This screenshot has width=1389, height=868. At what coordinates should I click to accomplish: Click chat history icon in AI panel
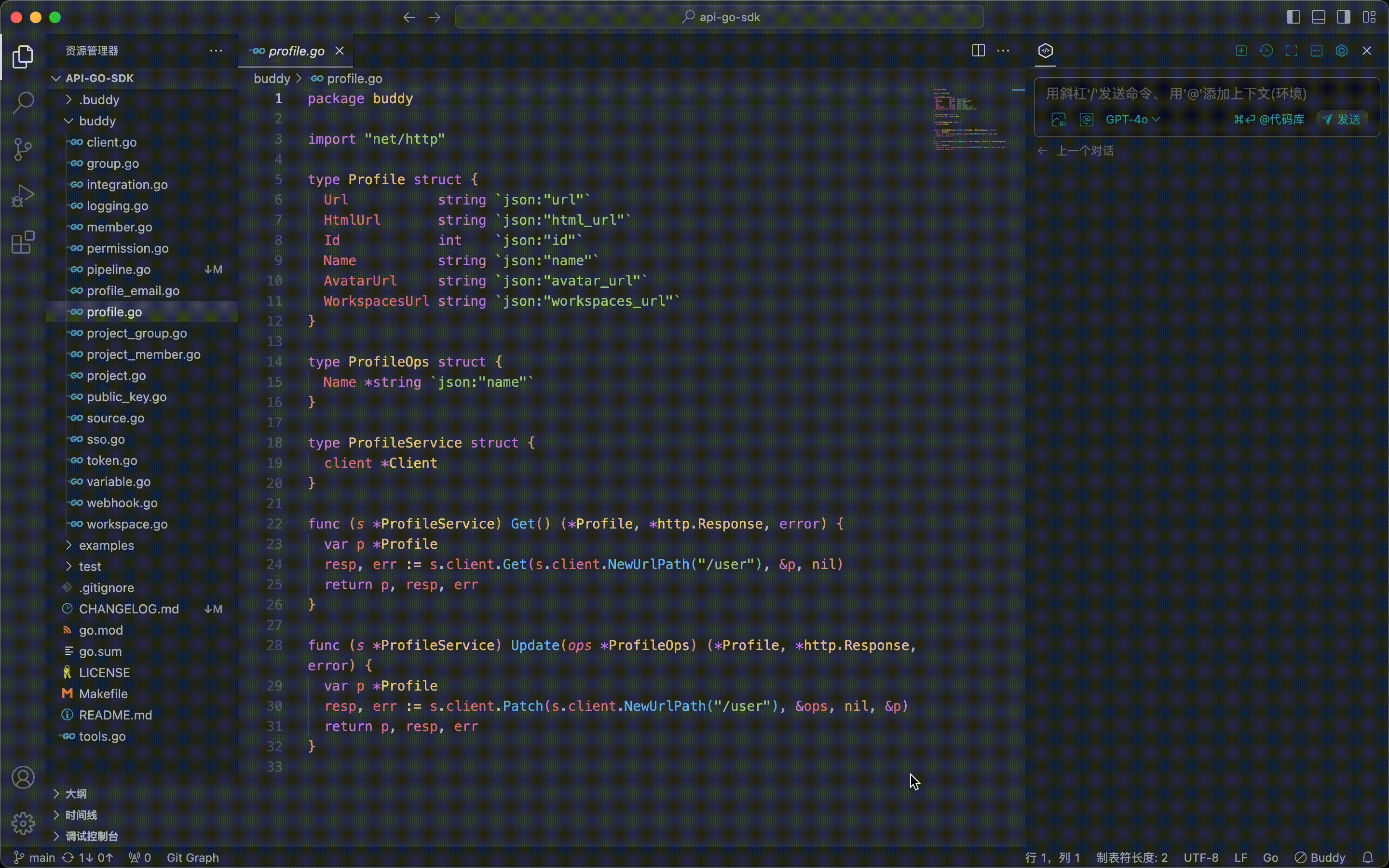click(x=1266, y=51)
